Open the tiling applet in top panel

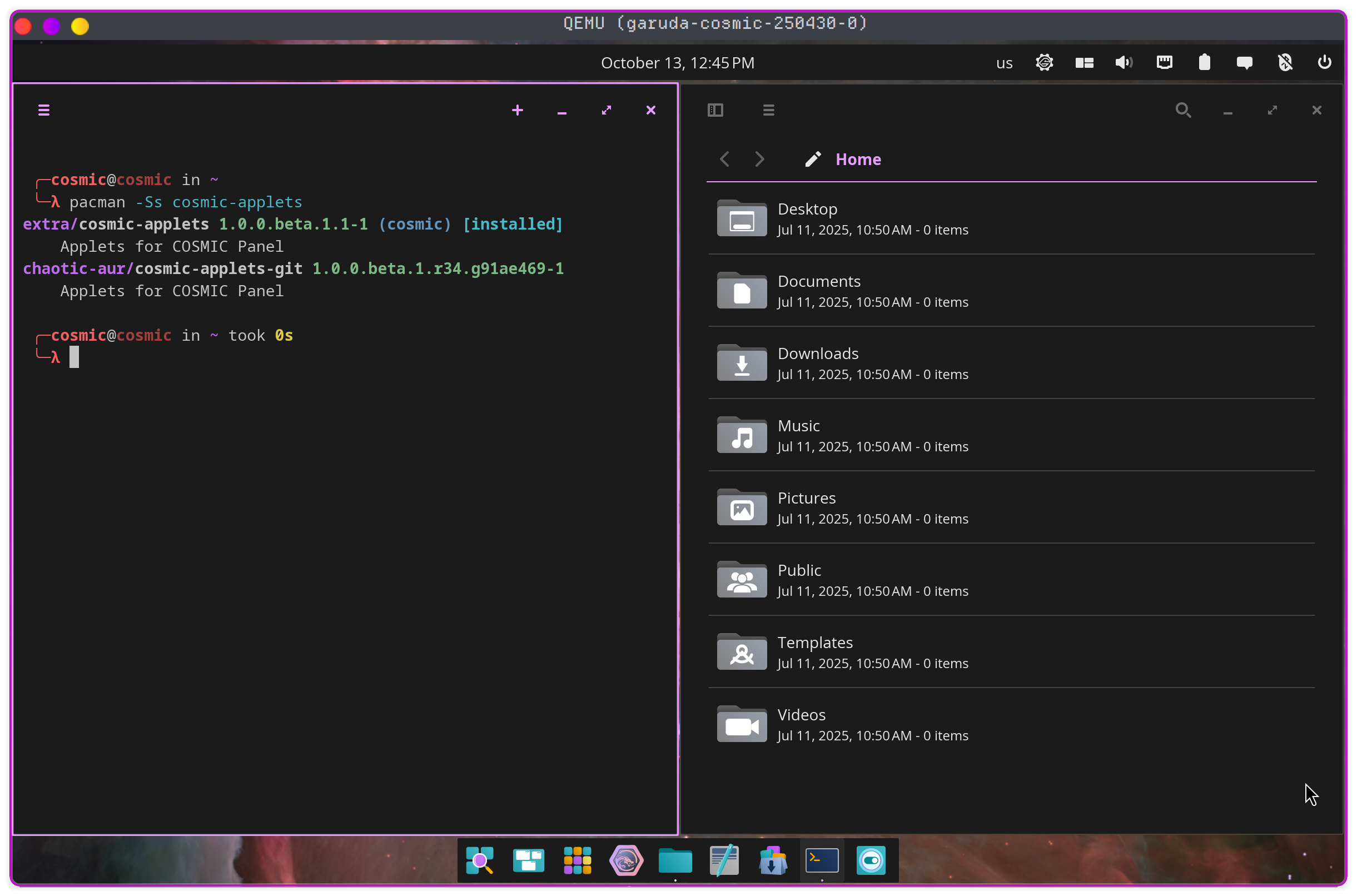(1084, 63)
